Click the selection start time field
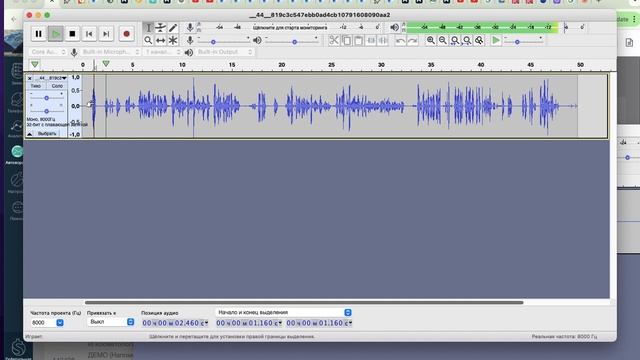This screenshot has width=640, height=360. coord(249,323)
